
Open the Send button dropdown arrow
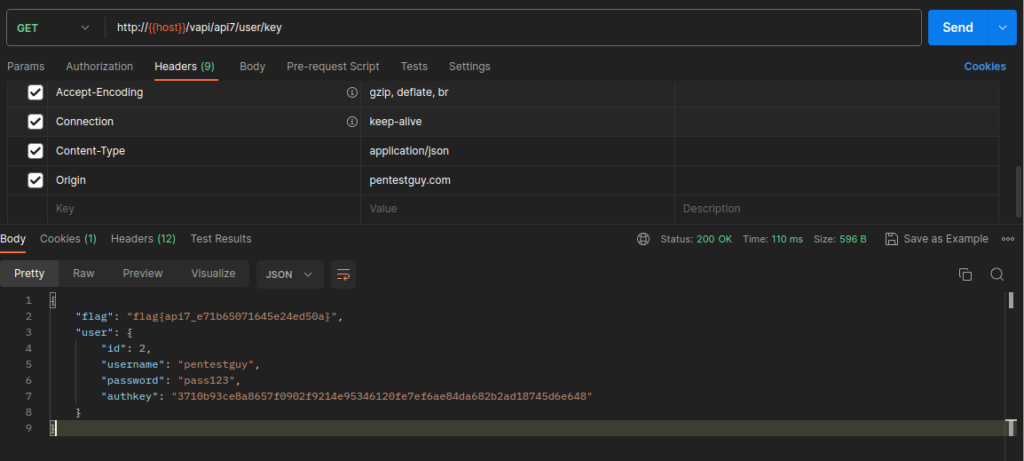click(x=1004, y=27)
